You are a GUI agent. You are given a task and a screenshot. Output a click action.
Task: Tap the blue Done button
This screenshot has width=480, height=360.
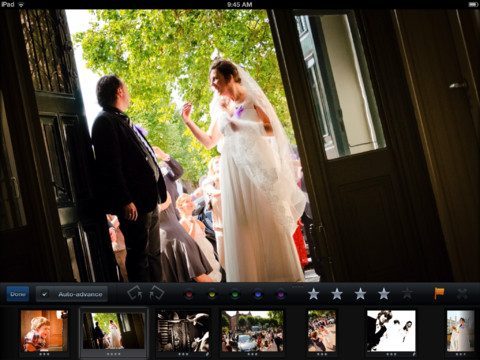(18, 294)
